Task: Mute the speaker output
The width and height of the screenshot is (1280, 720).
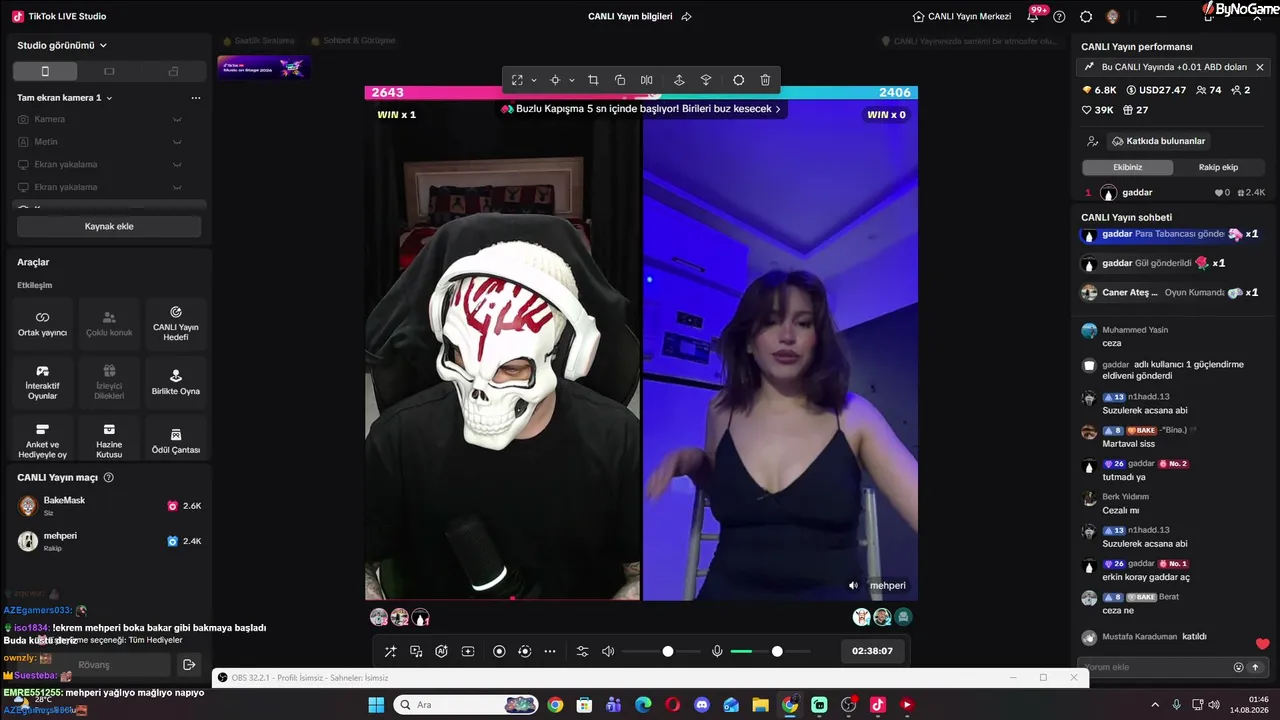Action: click(608, 652)
